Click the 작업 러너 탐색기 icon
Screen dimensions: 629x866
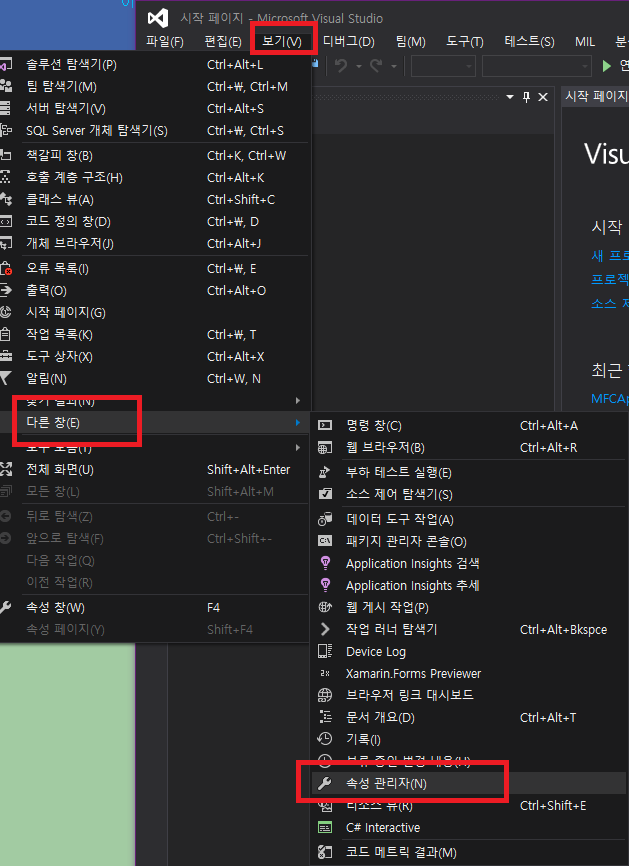[x=325, y=629]
